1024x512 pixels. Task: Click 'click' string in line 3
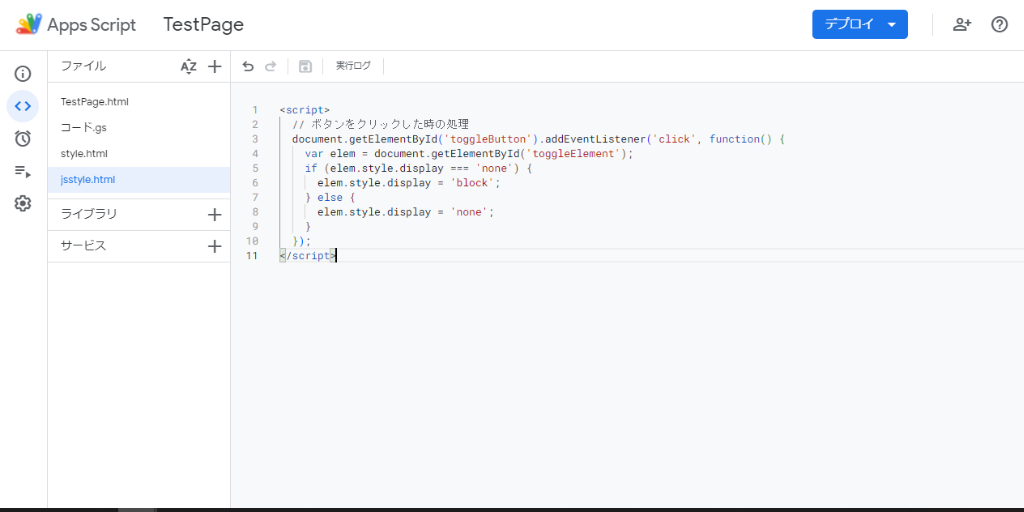click(x=675, y=139)
